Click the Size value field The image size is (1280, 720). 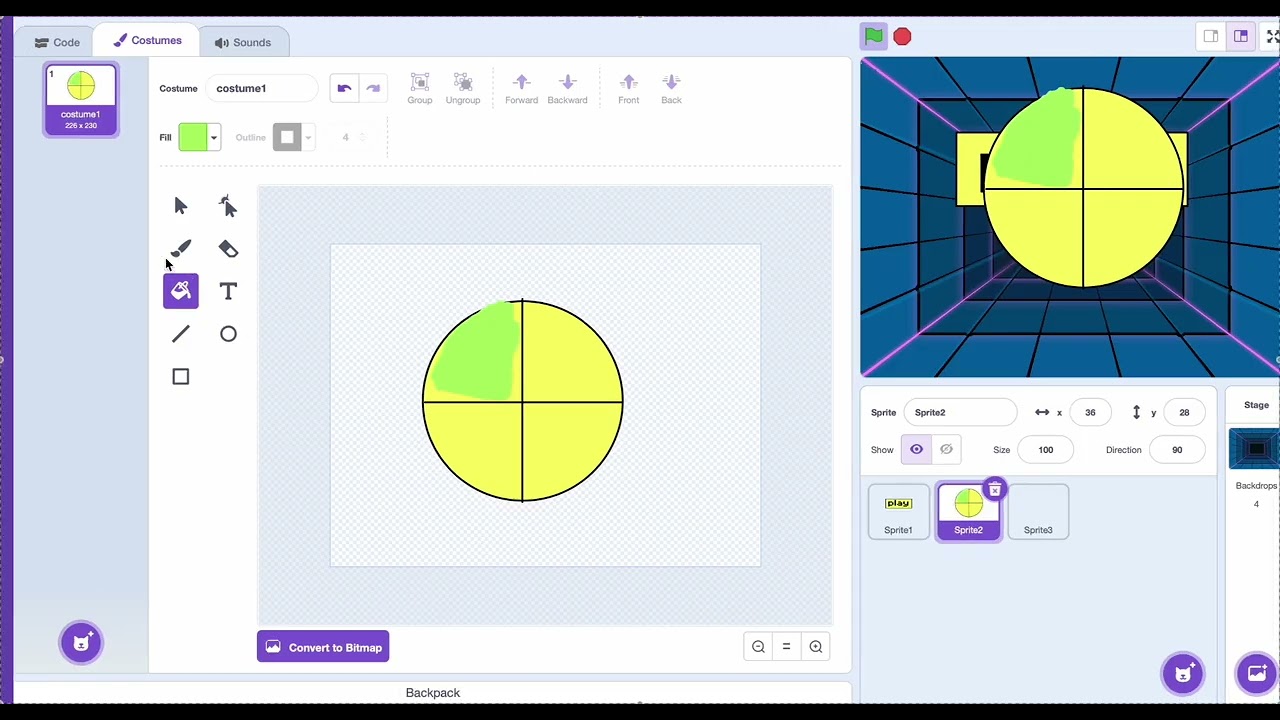click(x=1045, y=449)
